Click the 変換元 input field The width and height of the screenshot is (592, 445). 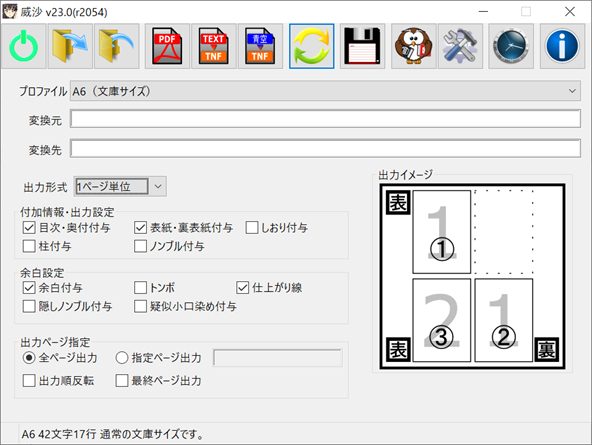tap(325, 119)
